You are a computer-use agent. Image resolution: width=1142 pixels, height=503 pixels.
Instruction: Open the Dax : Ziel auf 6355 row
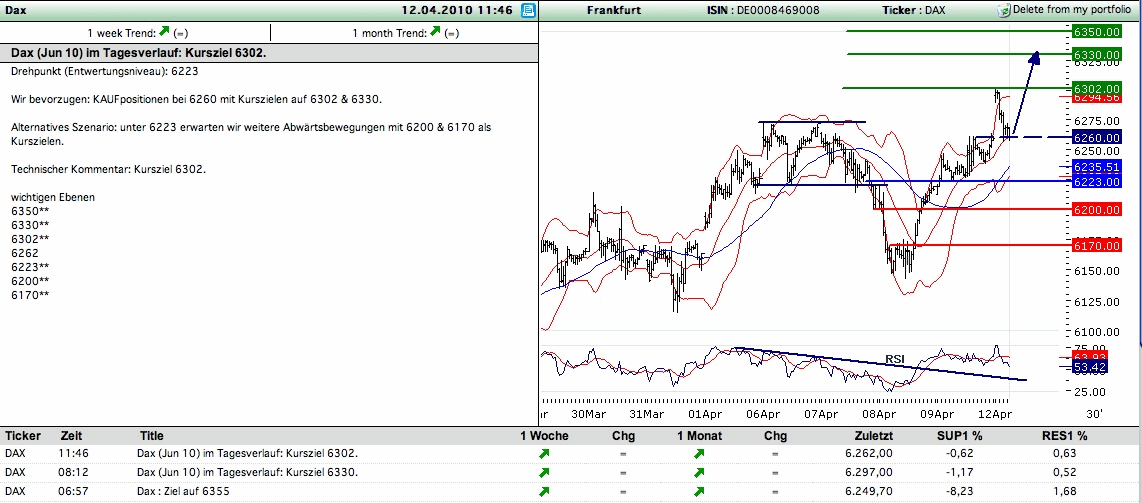(184, 491)
